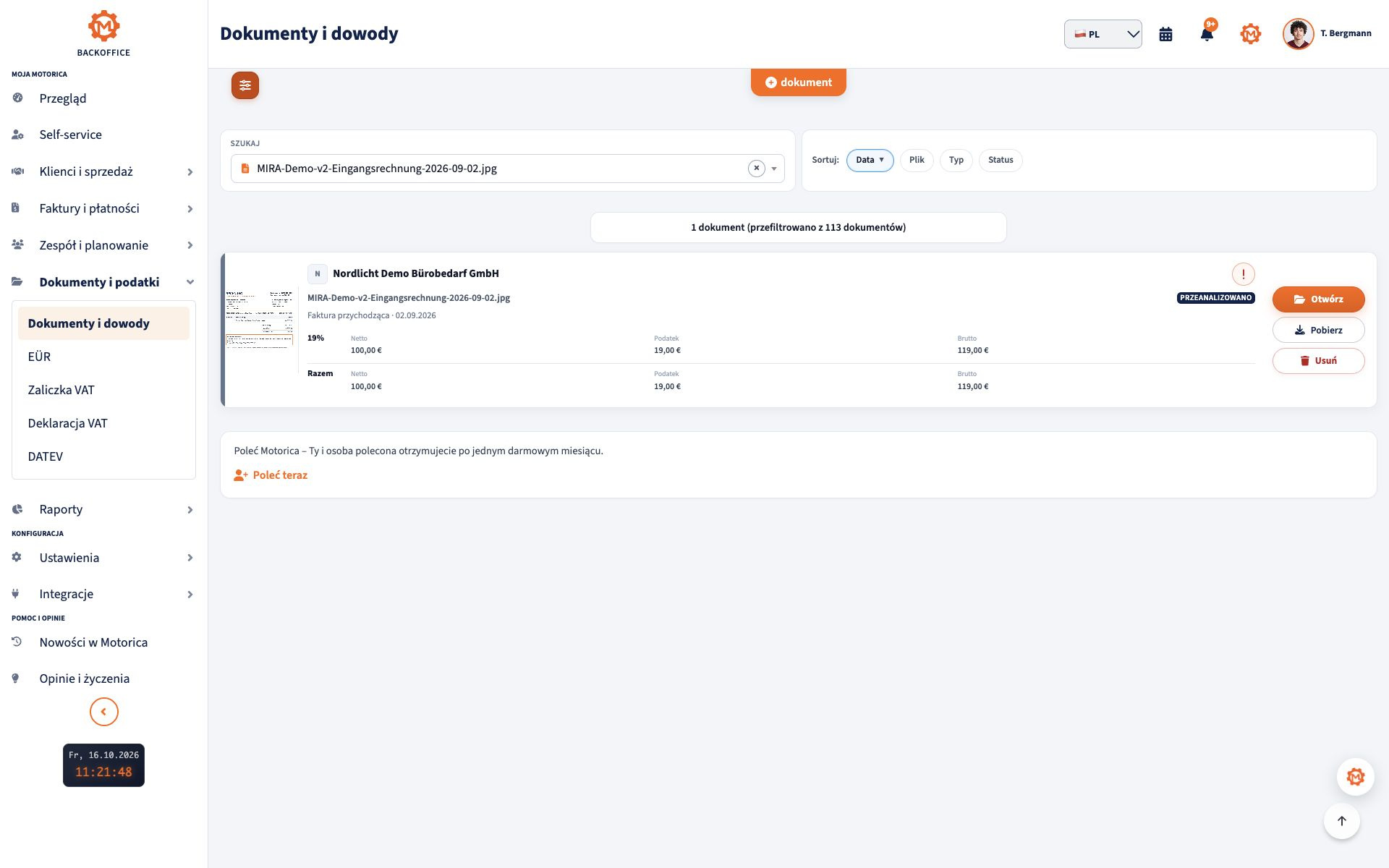Image resolution: width=1389 pixels, height=868 pixels.
Task: Expand the Klienci i sprzedaż menu
Action: pyautogui.click(x=103, y=171)
